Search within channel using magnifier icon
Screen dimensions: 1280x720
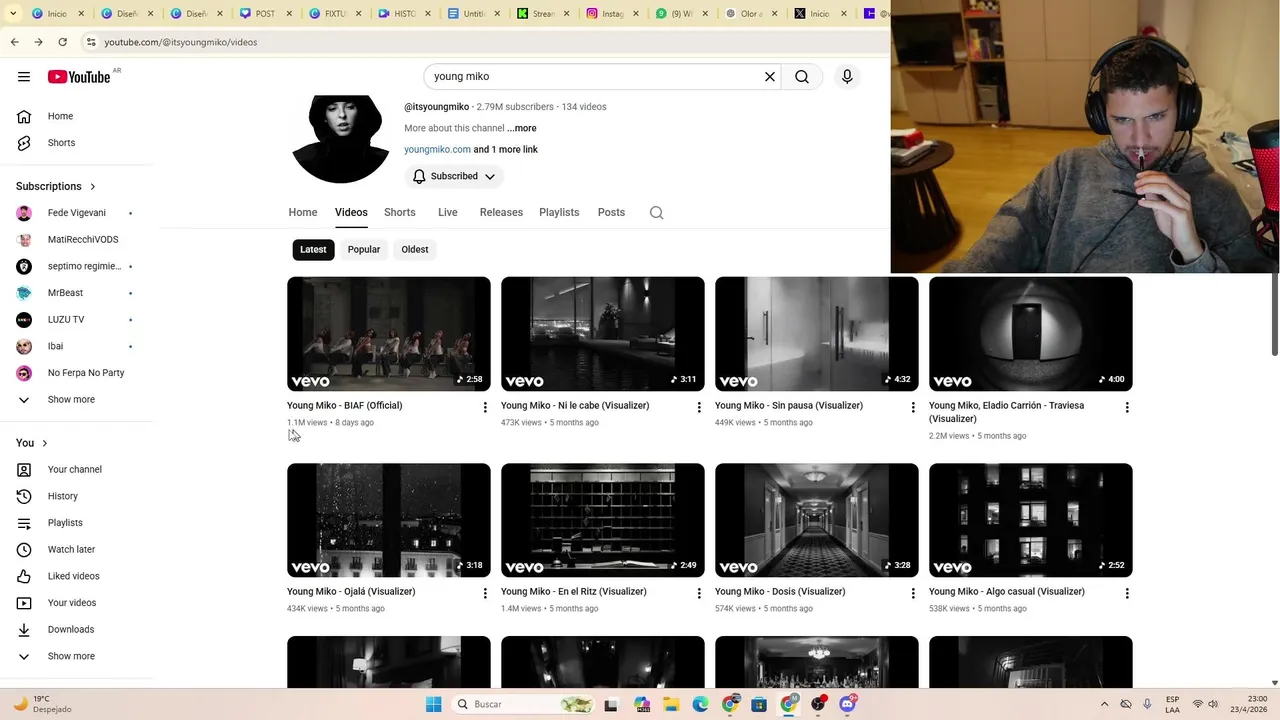coord(656,212)
